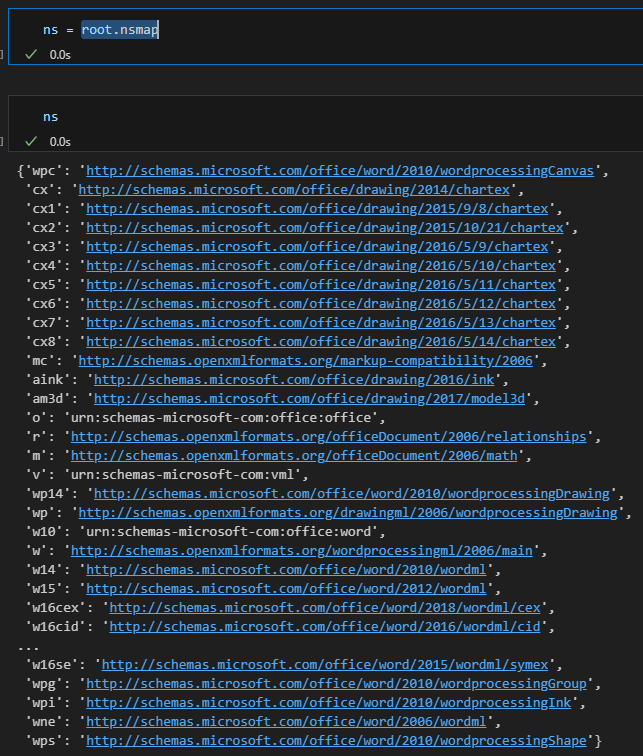Open the 2016/5/10 chartex link
643x756 pixels.
321,266
